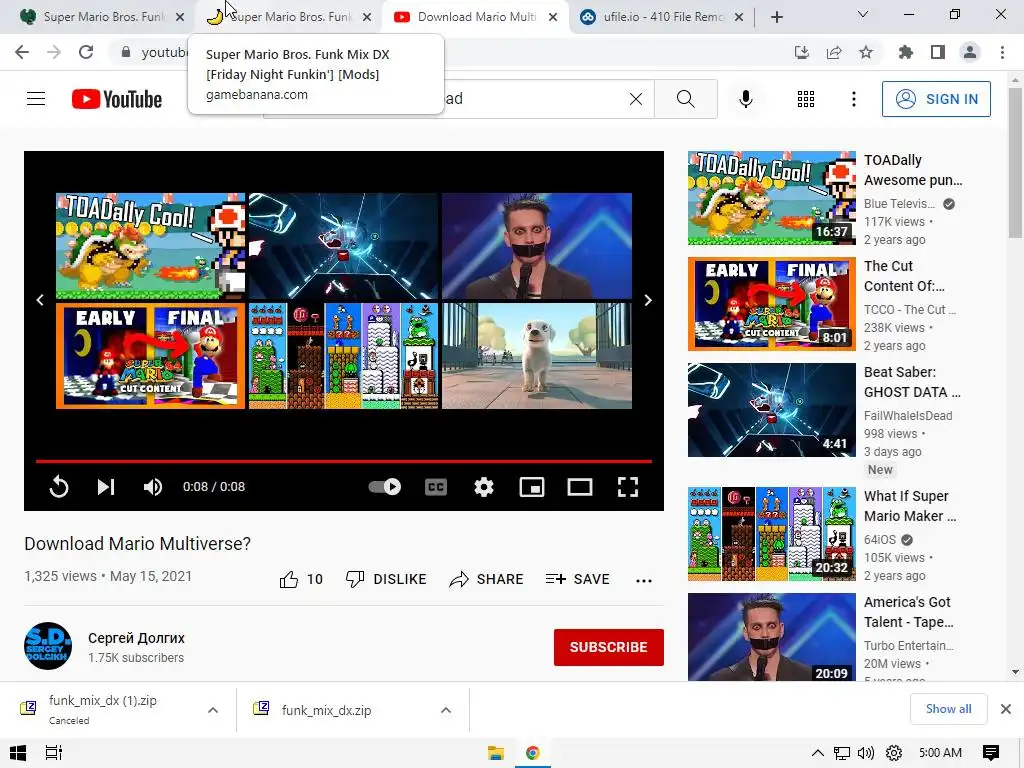Click the Blue Television channel name

899,204
